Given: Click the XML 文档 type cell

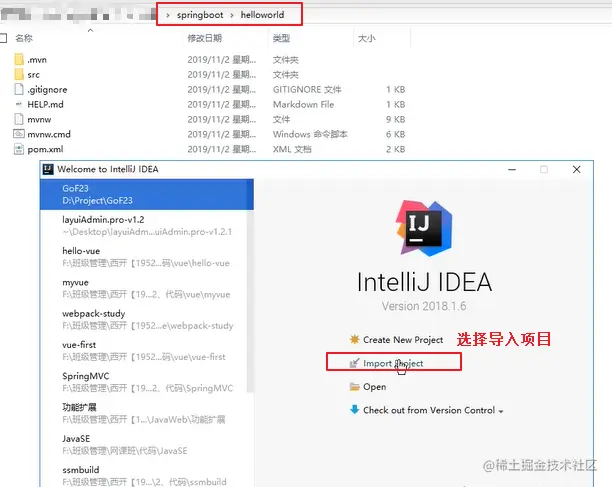Looking at the screenshot, I should 292,149.
